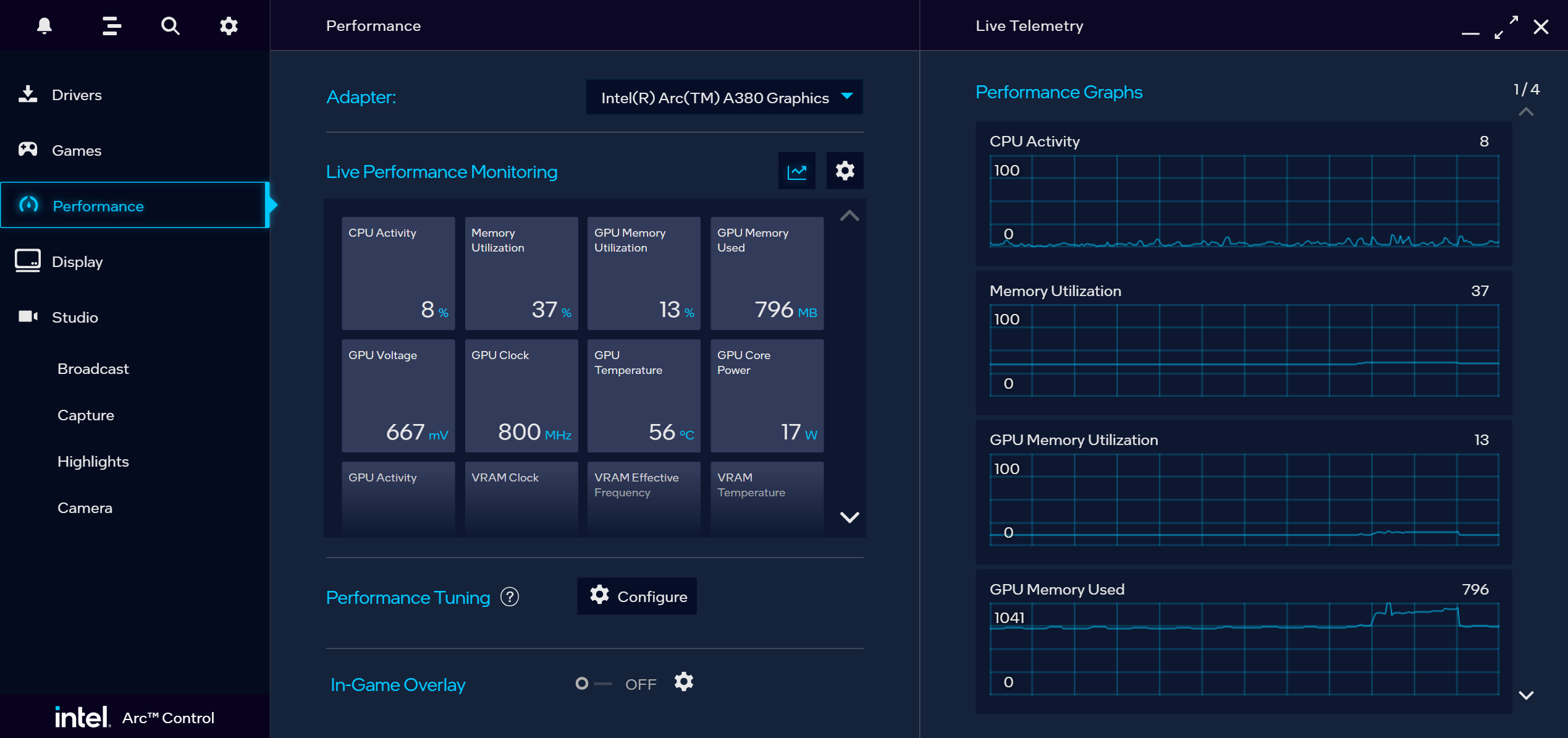1568x738 pixels.
Task: Open the Drivers section
Action: (x=77, y=95)
